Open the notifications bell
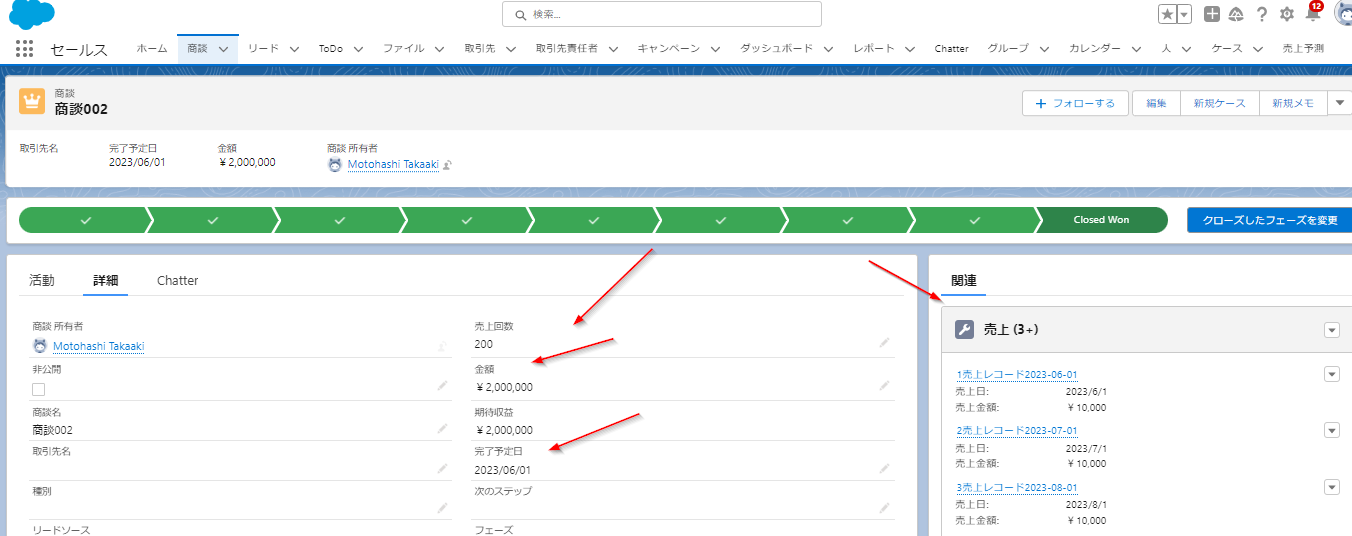 pos(1313,13)
